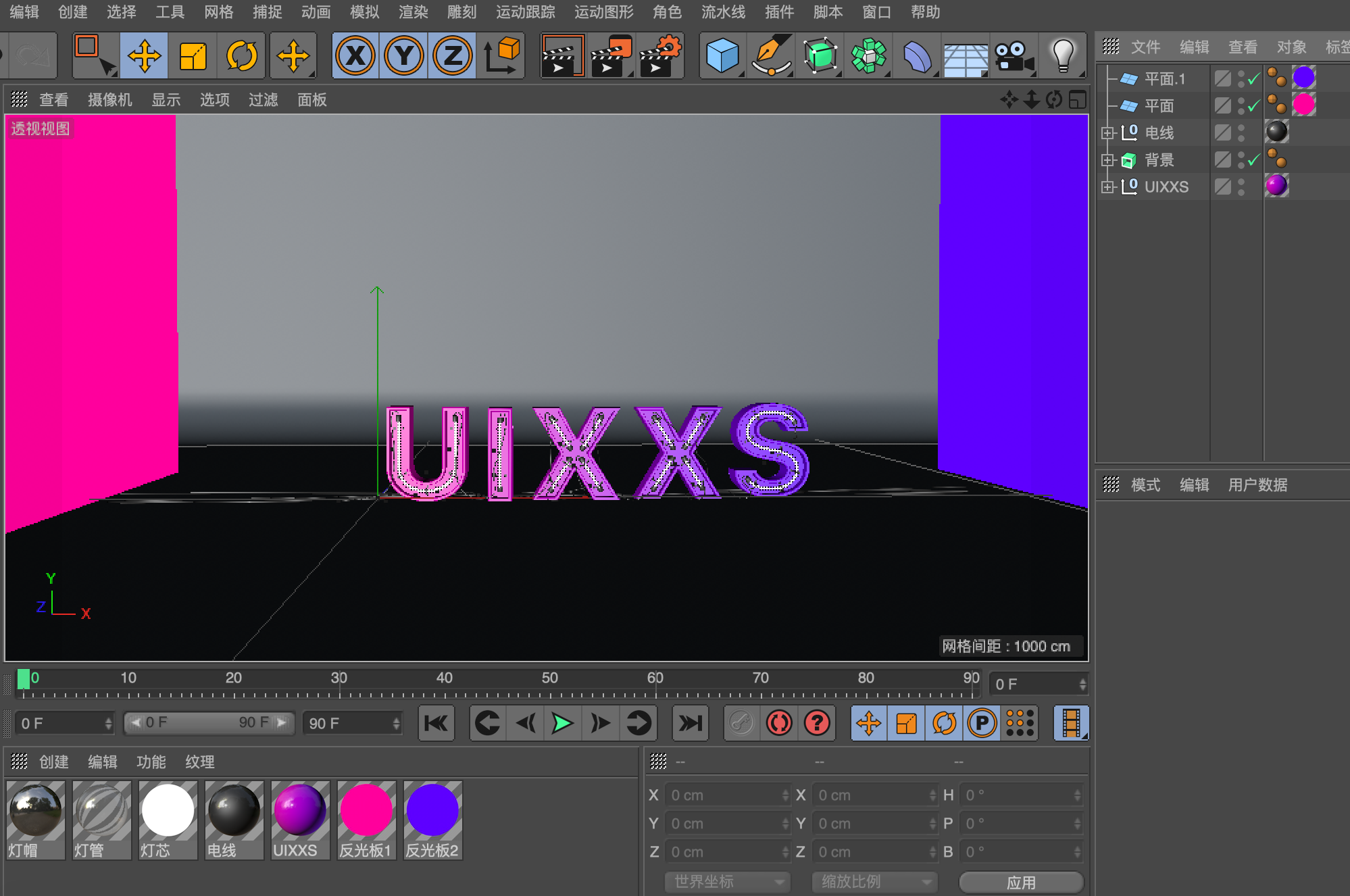The image size is (1350, 896).
Task: Toggle the X axis lock
Action: point(355,56)
